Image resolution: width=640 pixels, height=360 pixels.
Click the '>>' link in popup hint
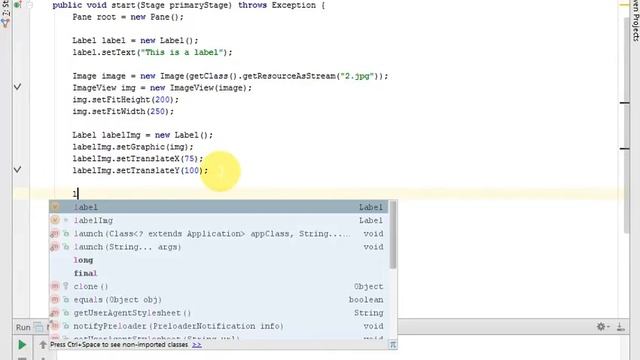(x=197, y=345)
